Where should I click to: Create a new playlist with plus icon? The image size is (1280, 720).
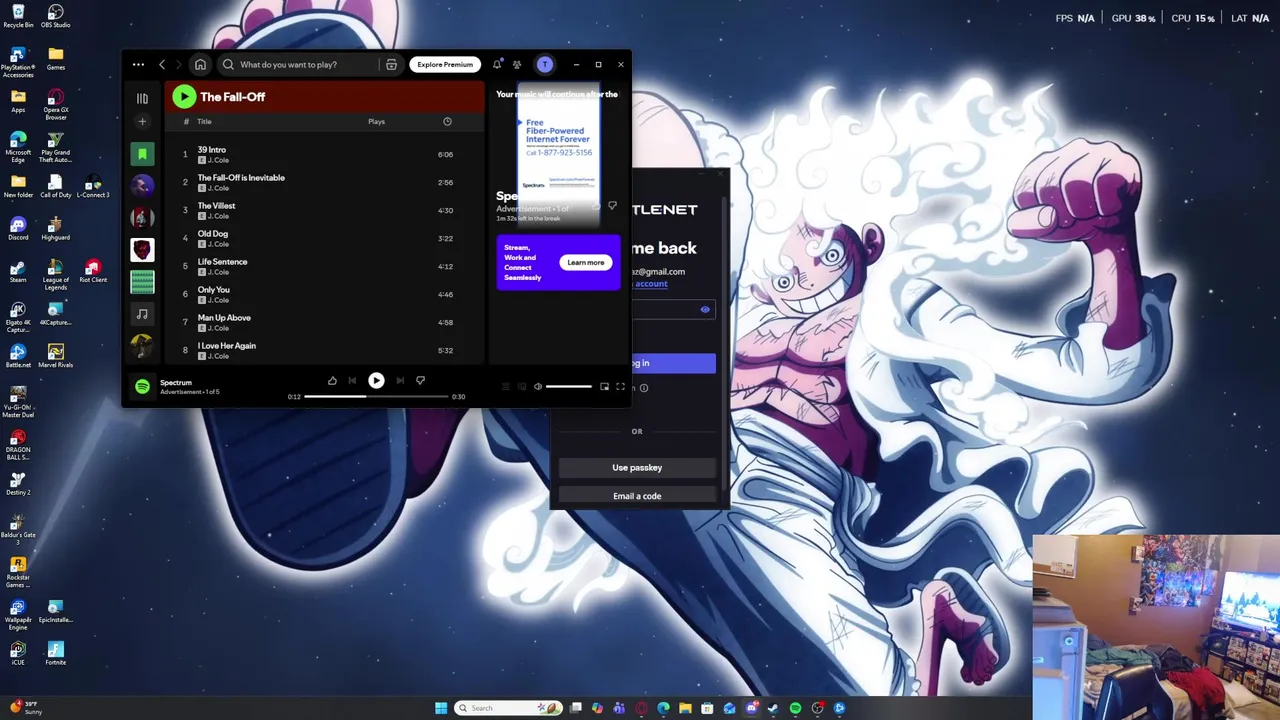(142, 121)
